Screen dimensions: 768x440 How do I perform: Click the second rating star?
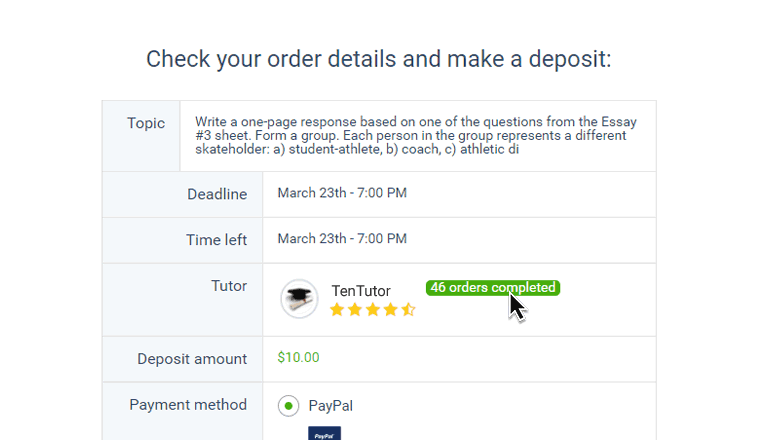(x=355, y=310)
